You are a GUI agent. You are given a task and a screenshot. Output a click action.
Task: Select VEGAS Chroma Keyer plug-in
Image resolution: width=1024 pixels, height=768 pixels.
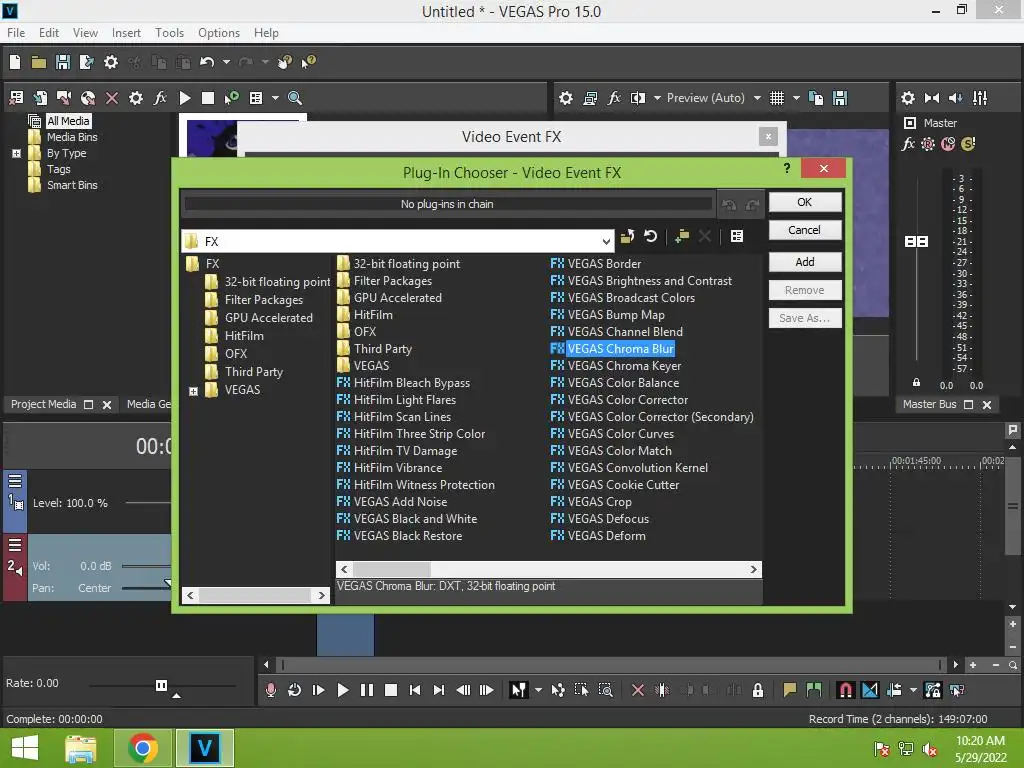616,366
